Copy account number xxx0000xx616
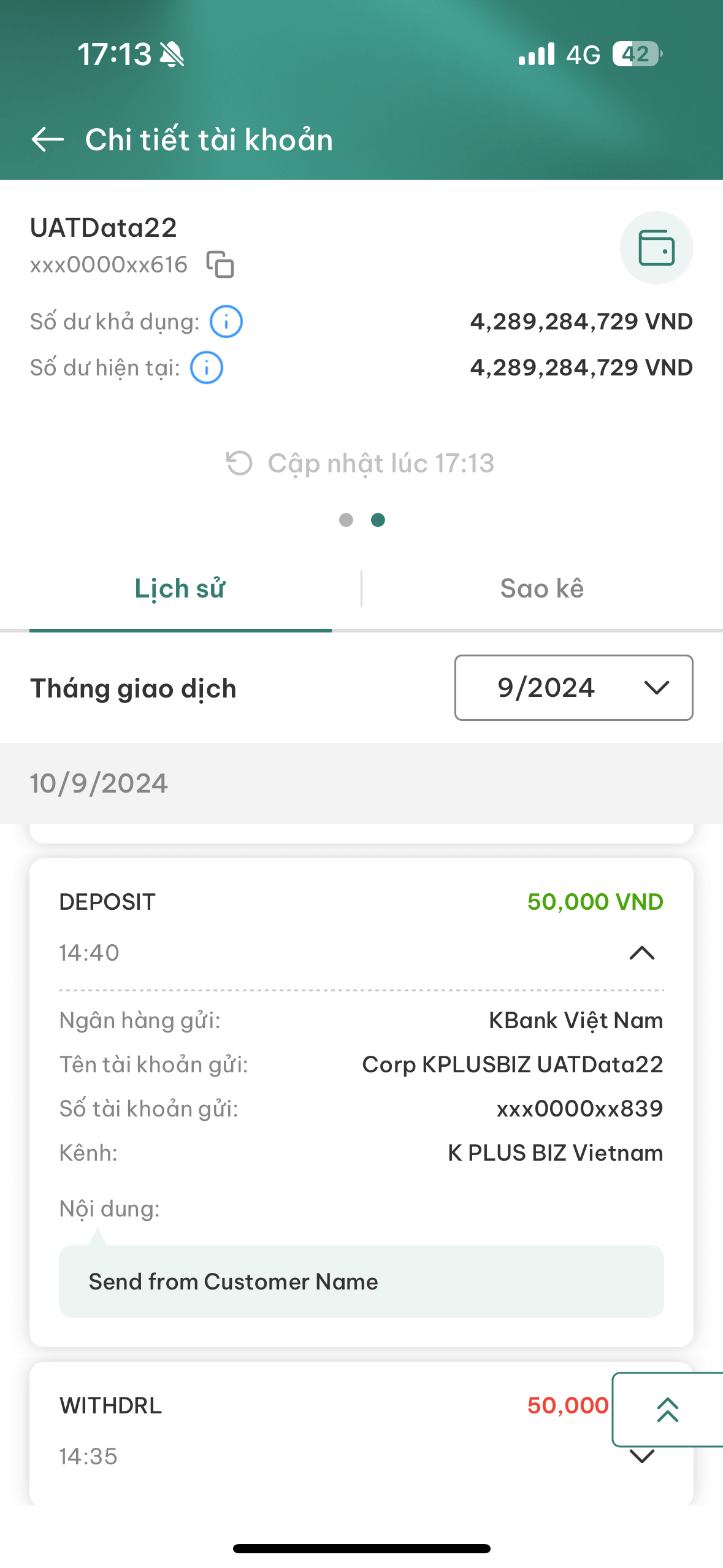Image resolution: width=723 pixels, height=1568 pixels. 220,264
